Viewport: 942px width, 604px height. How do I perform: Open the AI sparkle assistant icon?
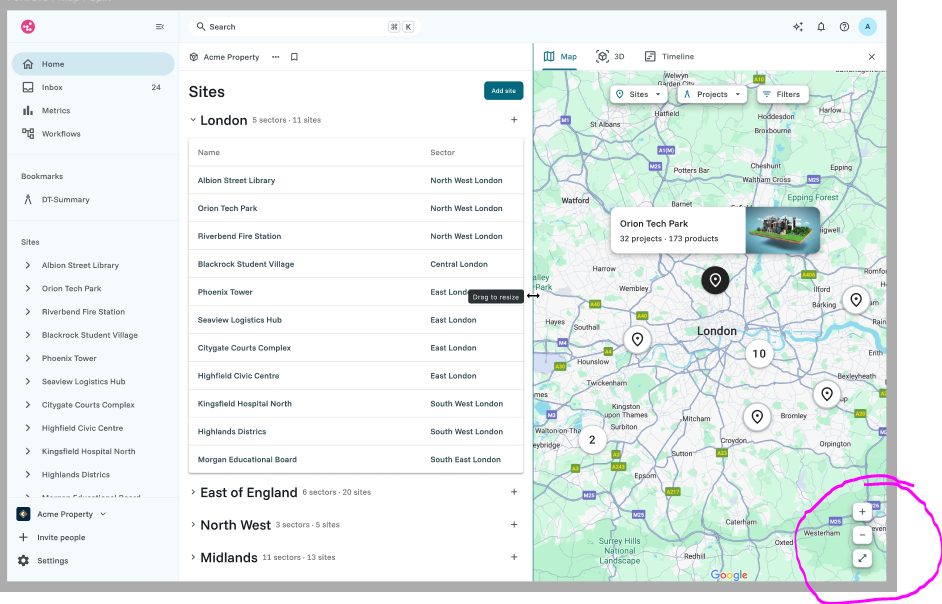(798, 26)
